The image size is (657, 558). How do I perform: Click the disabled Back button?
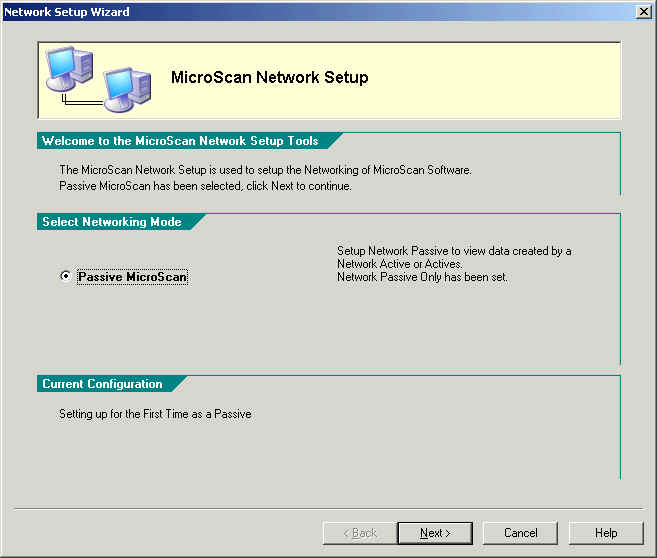[360, 533]
